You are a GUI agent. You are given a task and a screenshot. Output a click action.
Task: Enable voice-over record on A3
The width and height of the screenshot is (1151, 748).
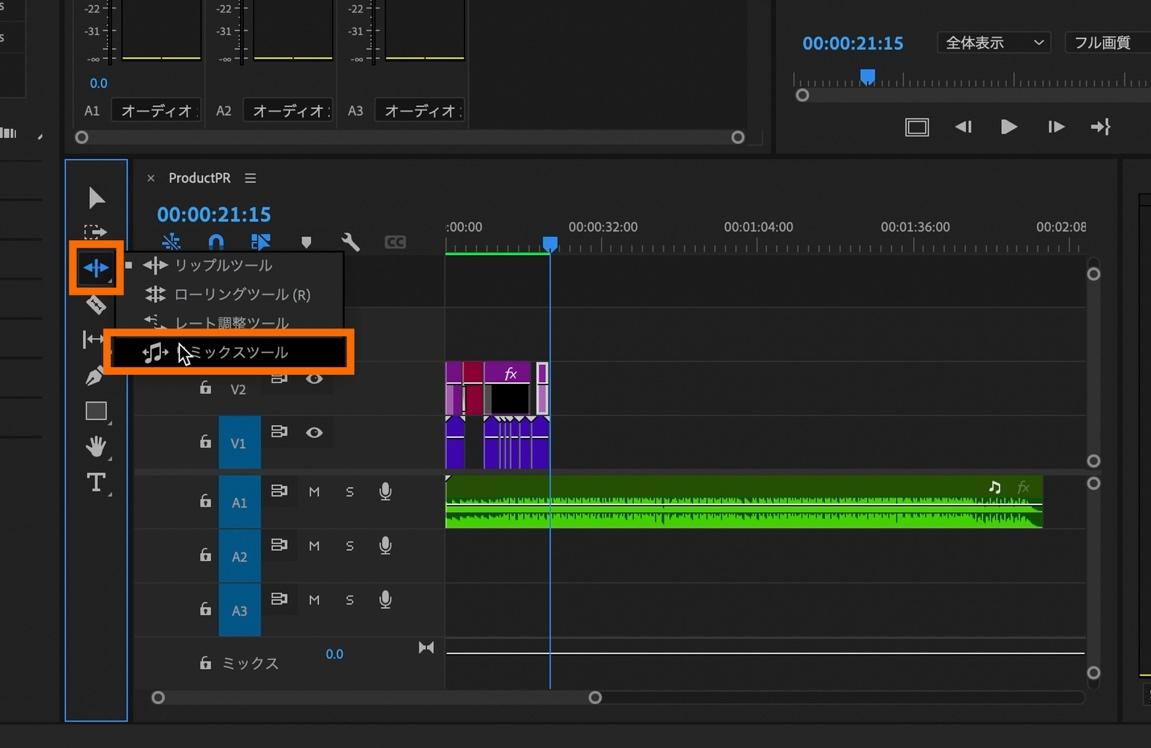tap(385, 600)
